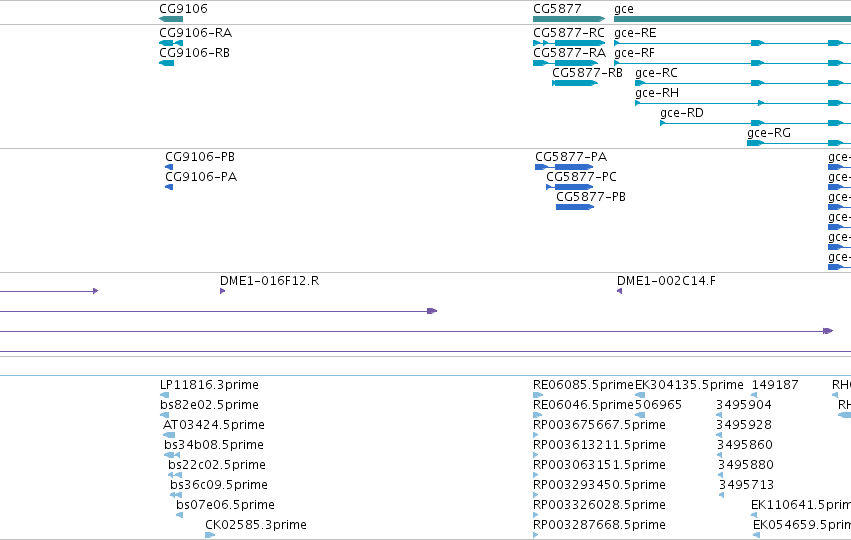
Task: Click the RP003326028.5prime label
Action: 599,505
